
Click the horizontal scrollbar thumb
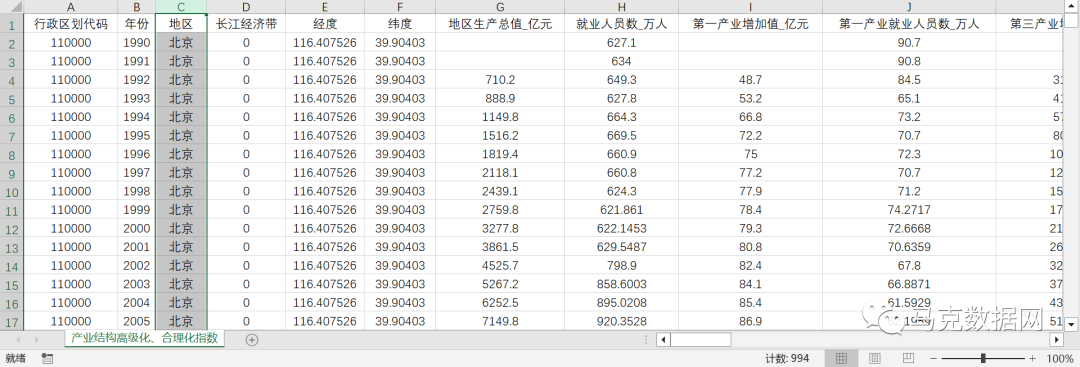(700, 339)
